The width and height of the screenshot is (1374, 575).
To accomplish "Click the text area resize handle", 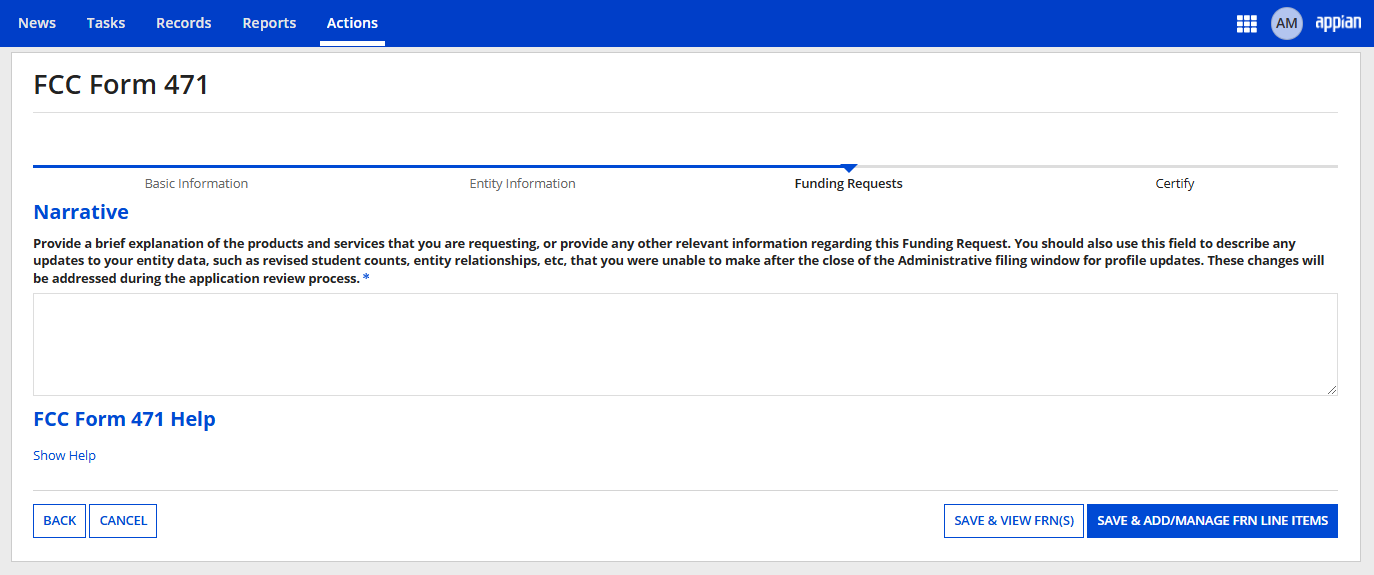I will pos(1331,389).
